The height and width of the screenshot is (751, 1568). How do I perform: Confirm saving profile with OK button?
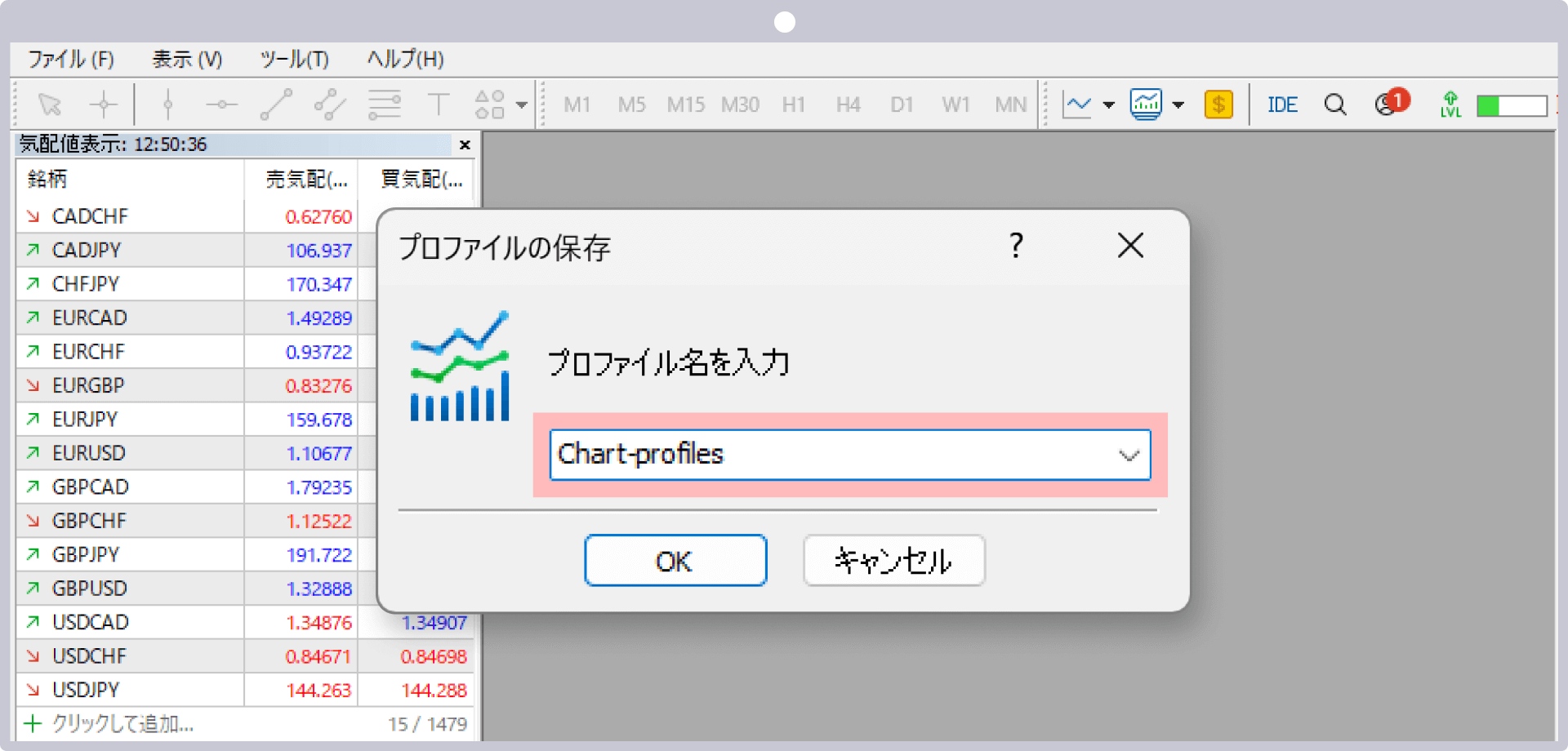(x=675, y=561)
